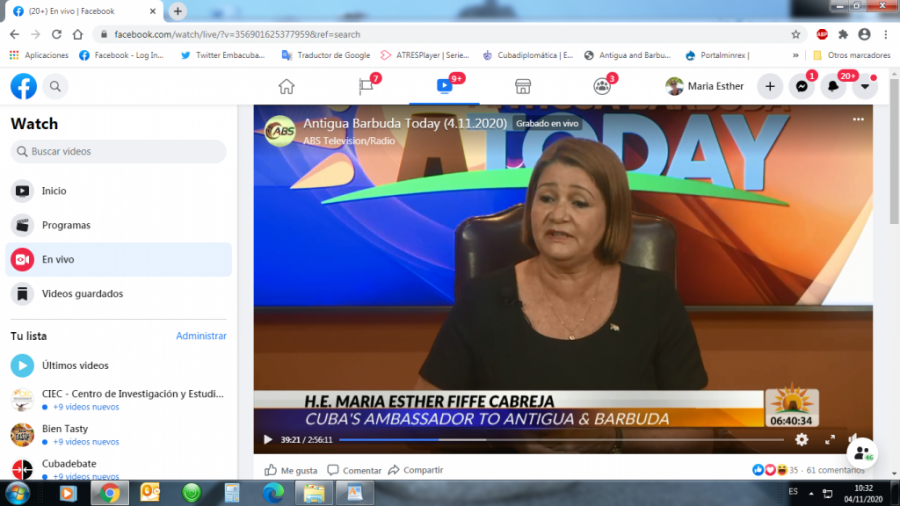This screenshot has width=900, height=506.
Task: Open the notifications bell
Action: click(x=833, y=87)
